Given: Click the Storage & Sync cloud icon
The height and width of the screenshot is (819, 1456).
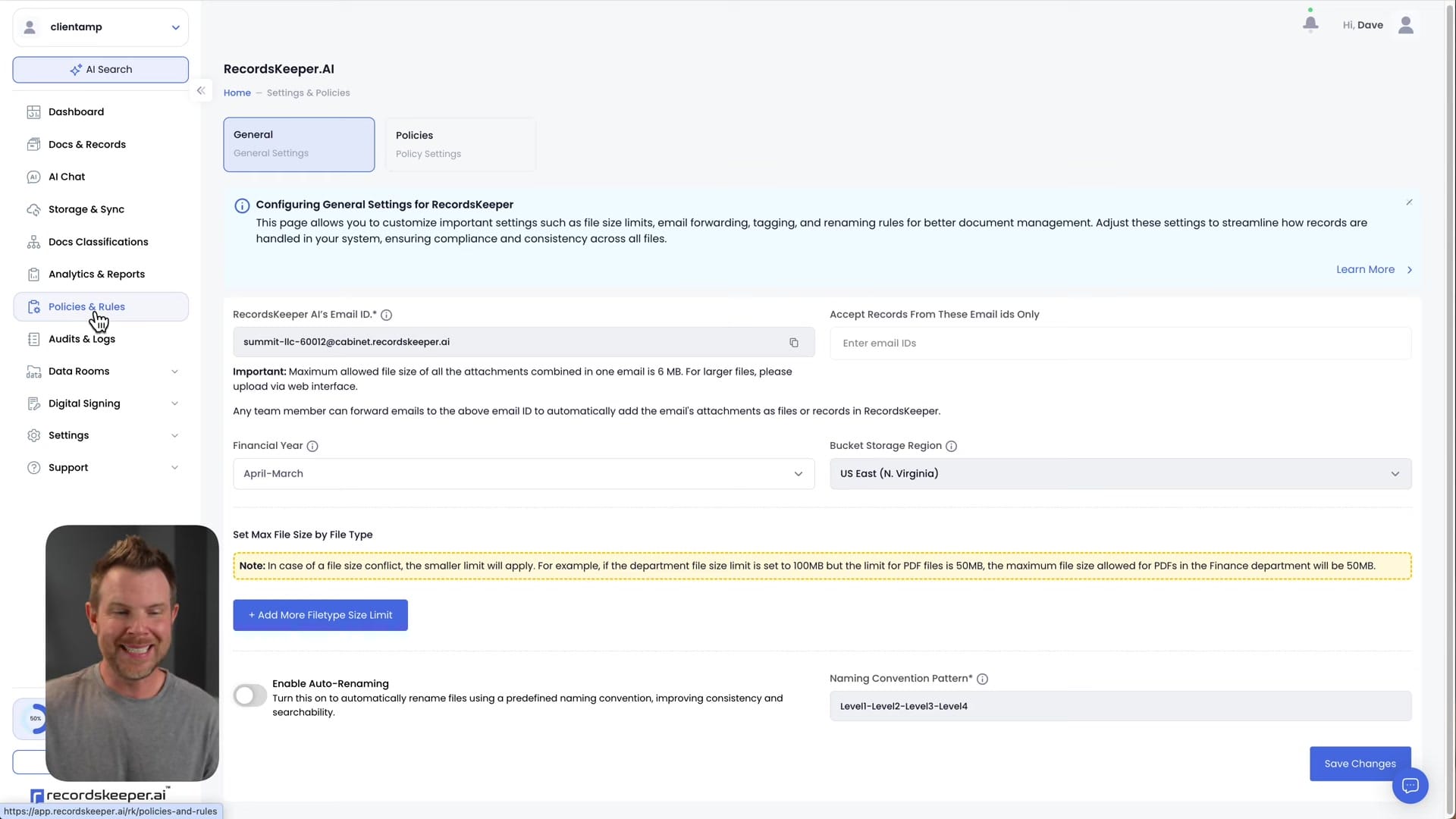Looking at the screenshot, I should point(33,209).
